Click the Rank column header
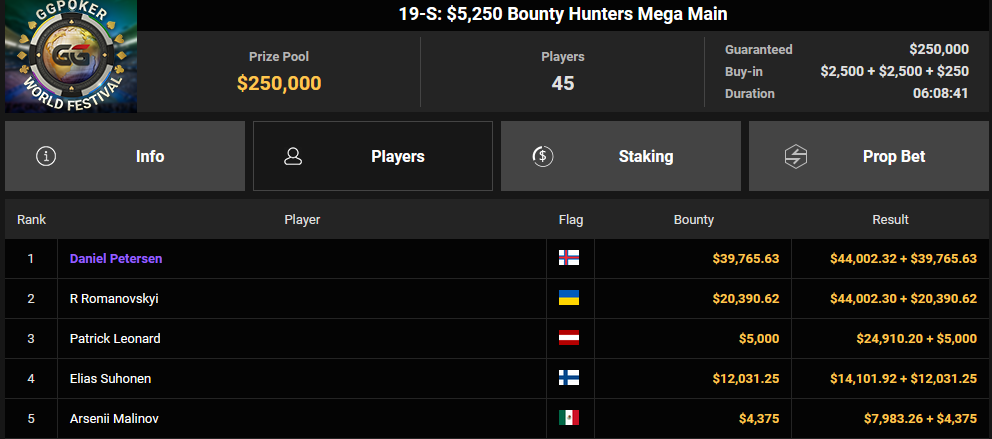This screenshot has width=992, height=439. [x=31, y=220]
